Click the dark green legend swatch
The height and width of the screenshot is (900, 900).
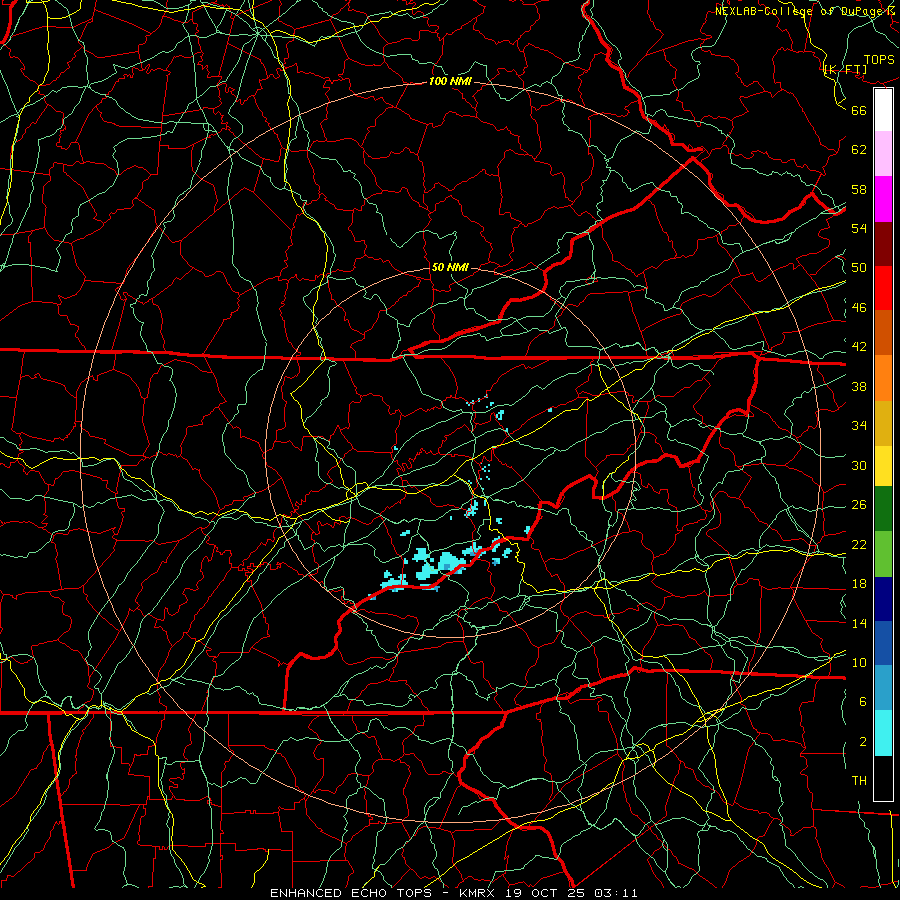tap(883, 509)
